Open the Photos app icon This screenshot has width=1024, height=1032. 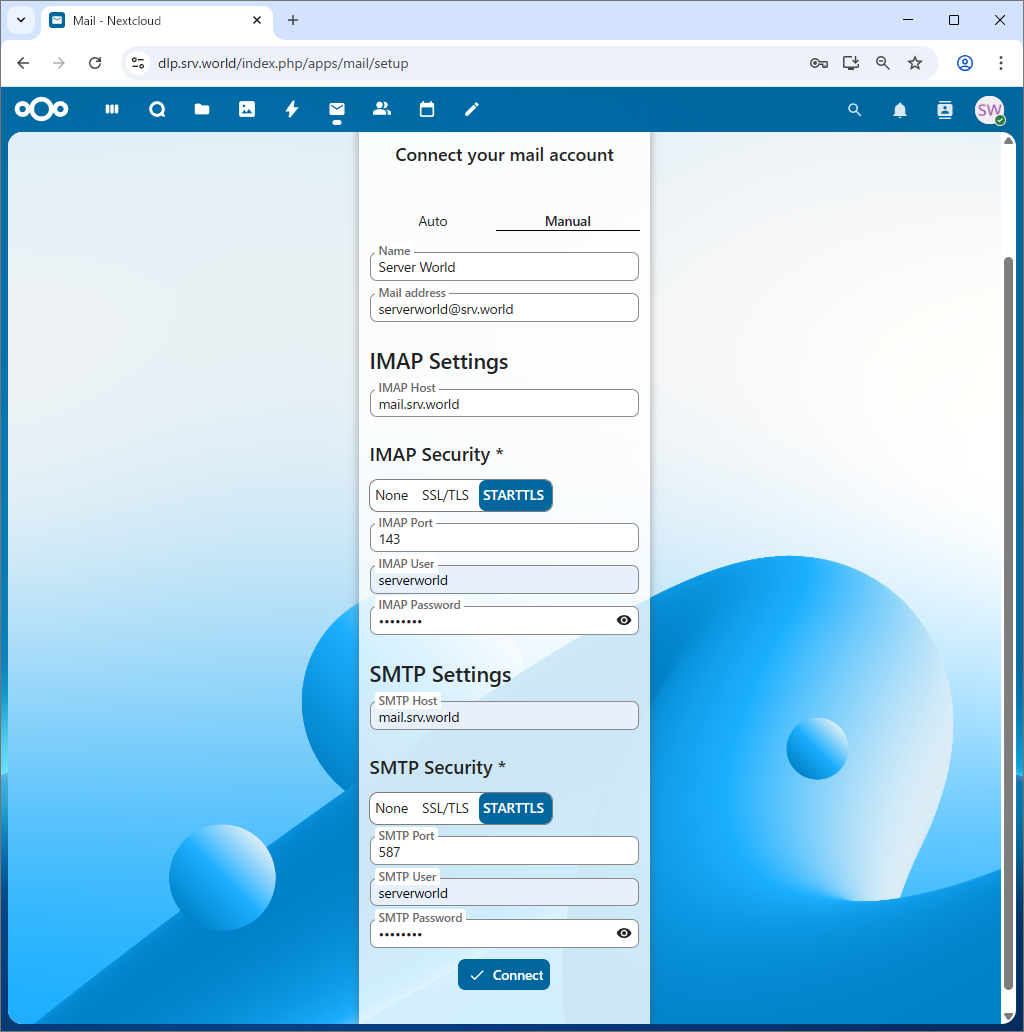[247, 110]
